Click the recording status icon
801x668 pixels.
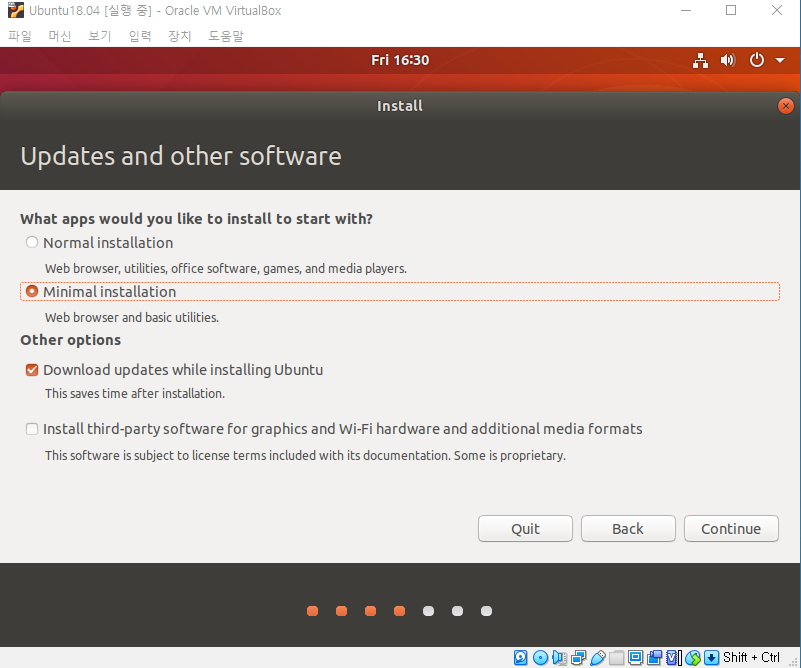click(654, 658)
